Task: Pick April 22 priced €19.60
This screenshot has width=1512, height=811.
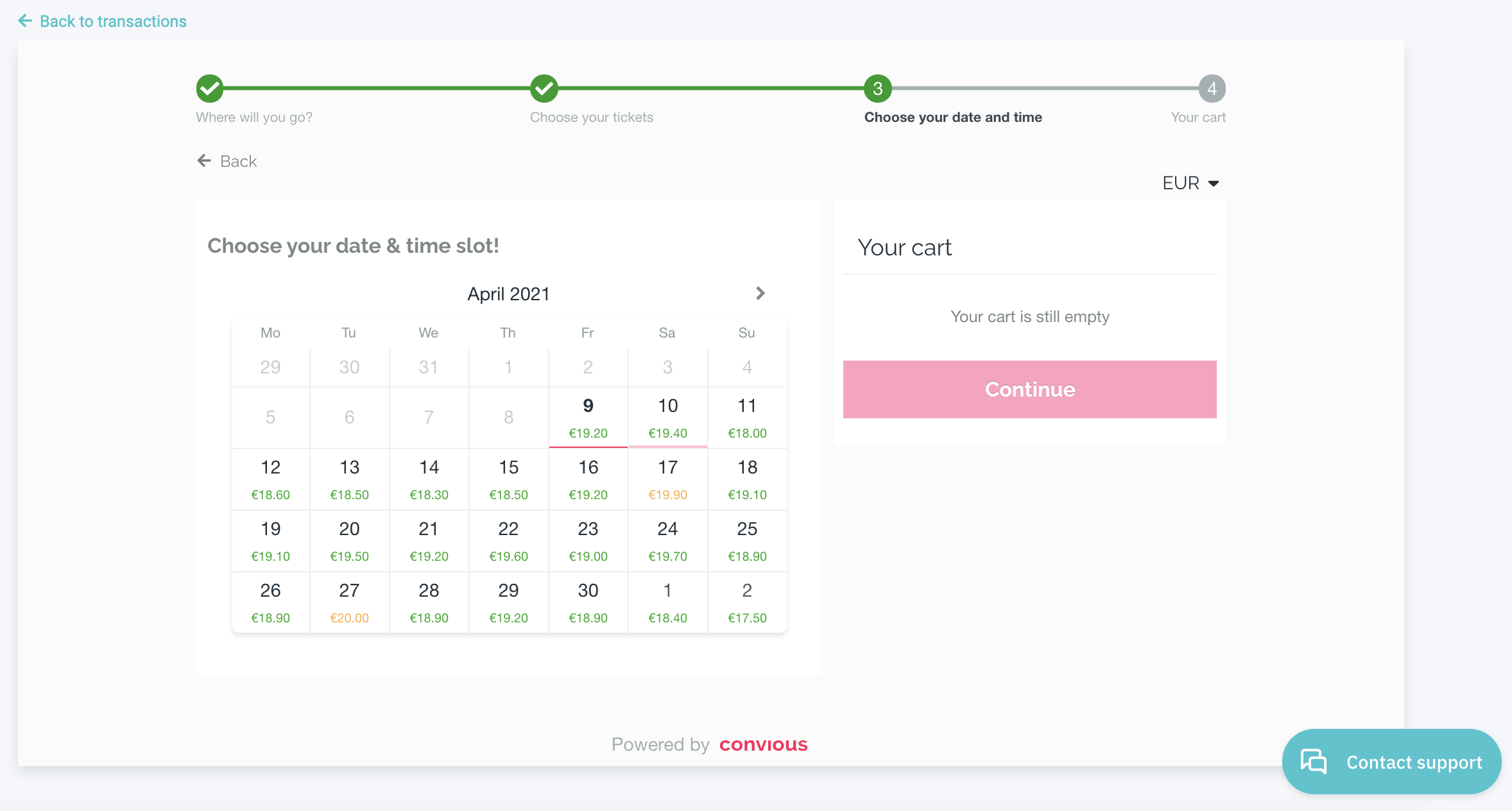Action: pyautogui.click(x=508, y=540)
